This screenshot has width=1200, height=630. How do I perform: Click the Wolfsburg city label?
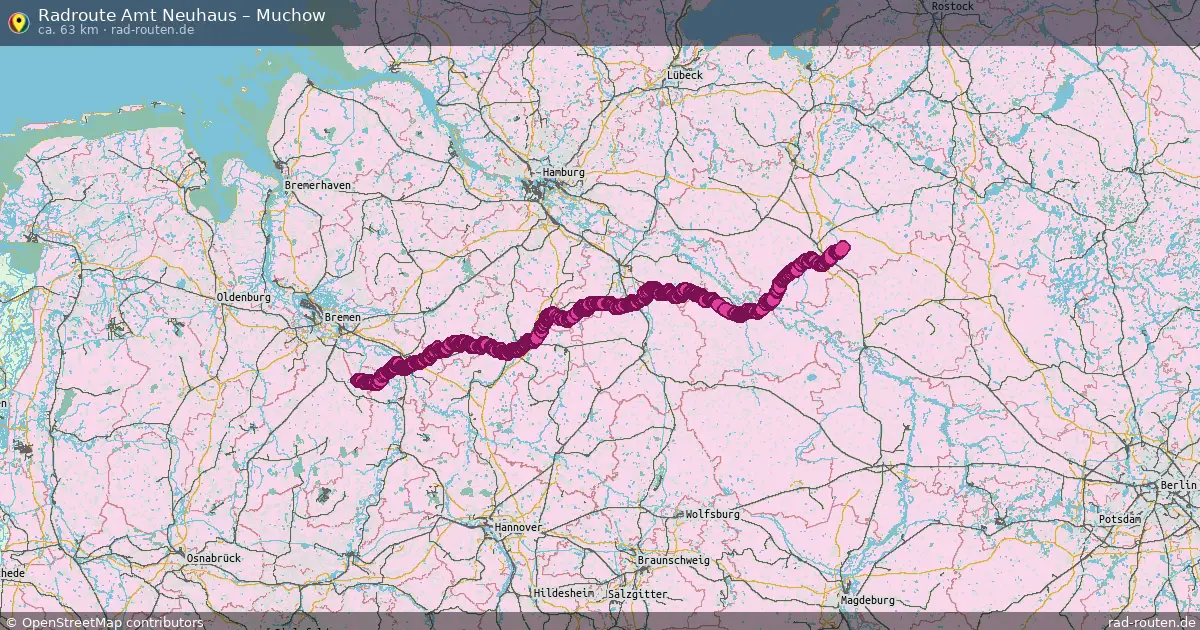coord(713,514)
